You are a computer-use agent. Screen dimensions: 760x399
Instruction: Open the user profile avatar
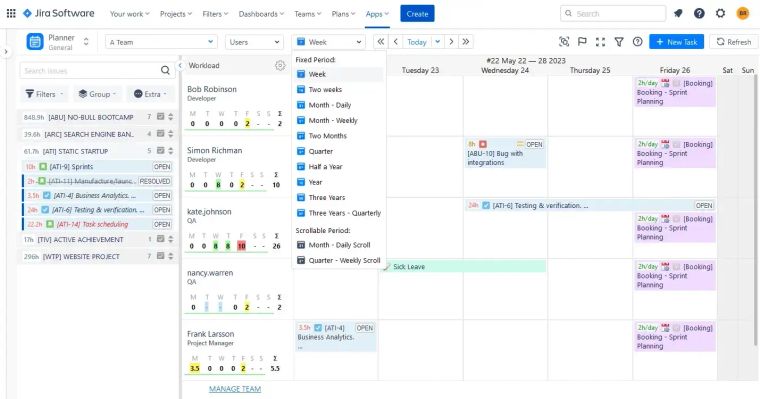point(743,14)
